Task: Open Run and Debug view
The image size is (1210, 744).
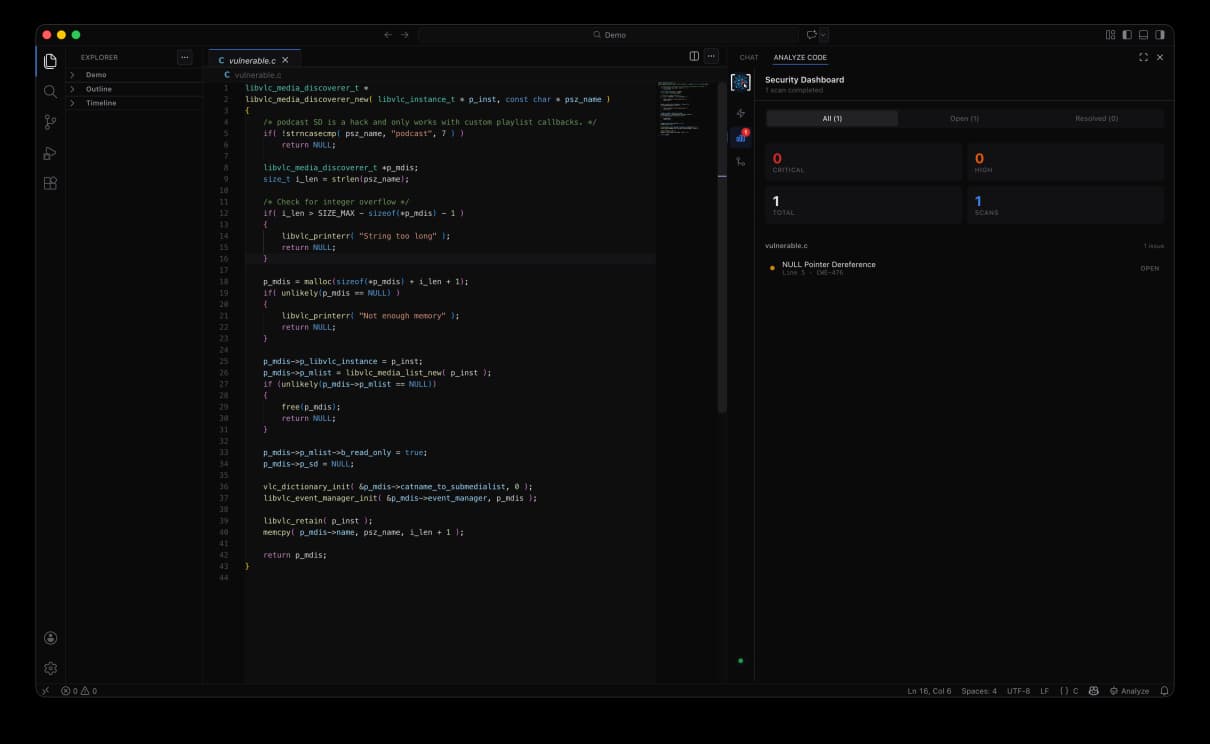Action: pos(50,153)
